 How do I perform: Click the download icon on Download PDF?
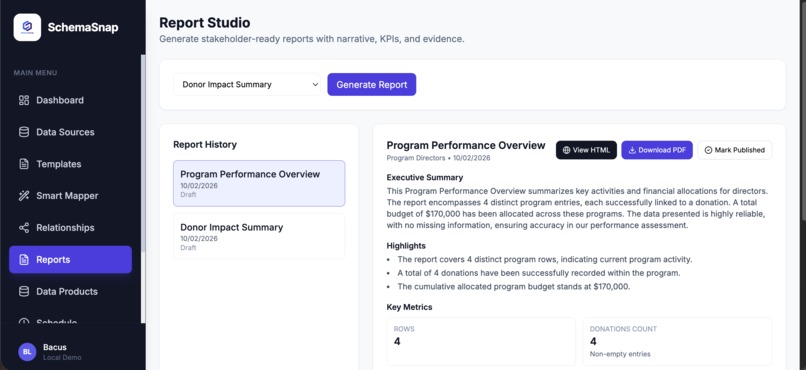pyautogui.click(x=632, y=150)
